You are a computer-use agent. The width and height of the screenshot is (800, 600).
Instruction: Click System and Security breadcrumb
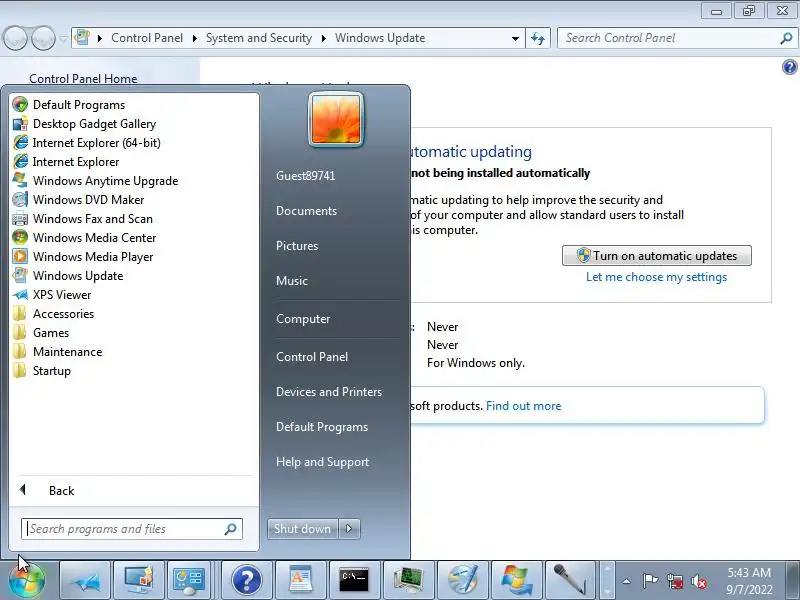259,38
